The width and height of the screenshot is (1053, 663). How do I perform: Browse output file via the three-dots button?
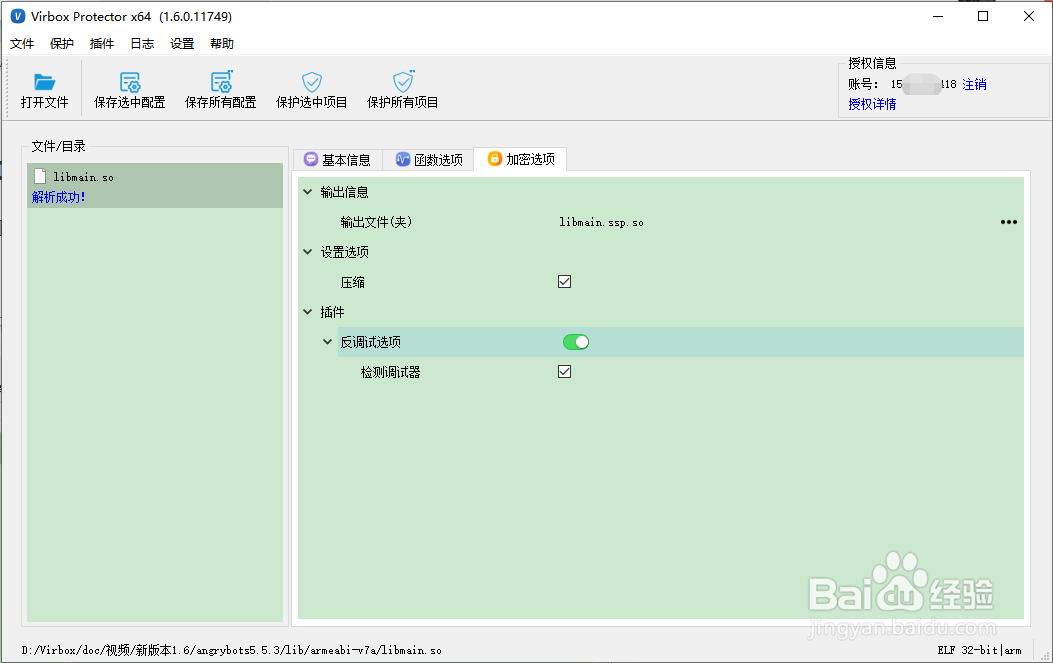pos(1009,222)
